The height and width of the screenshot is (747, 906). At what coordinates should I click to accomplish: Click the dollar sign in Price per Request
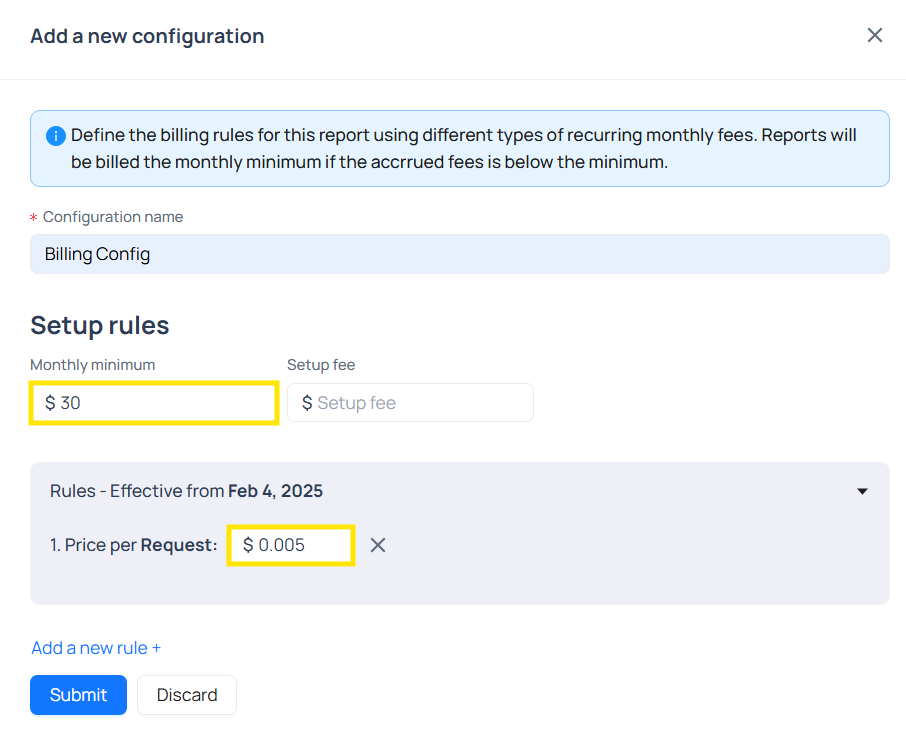point(248,545)
